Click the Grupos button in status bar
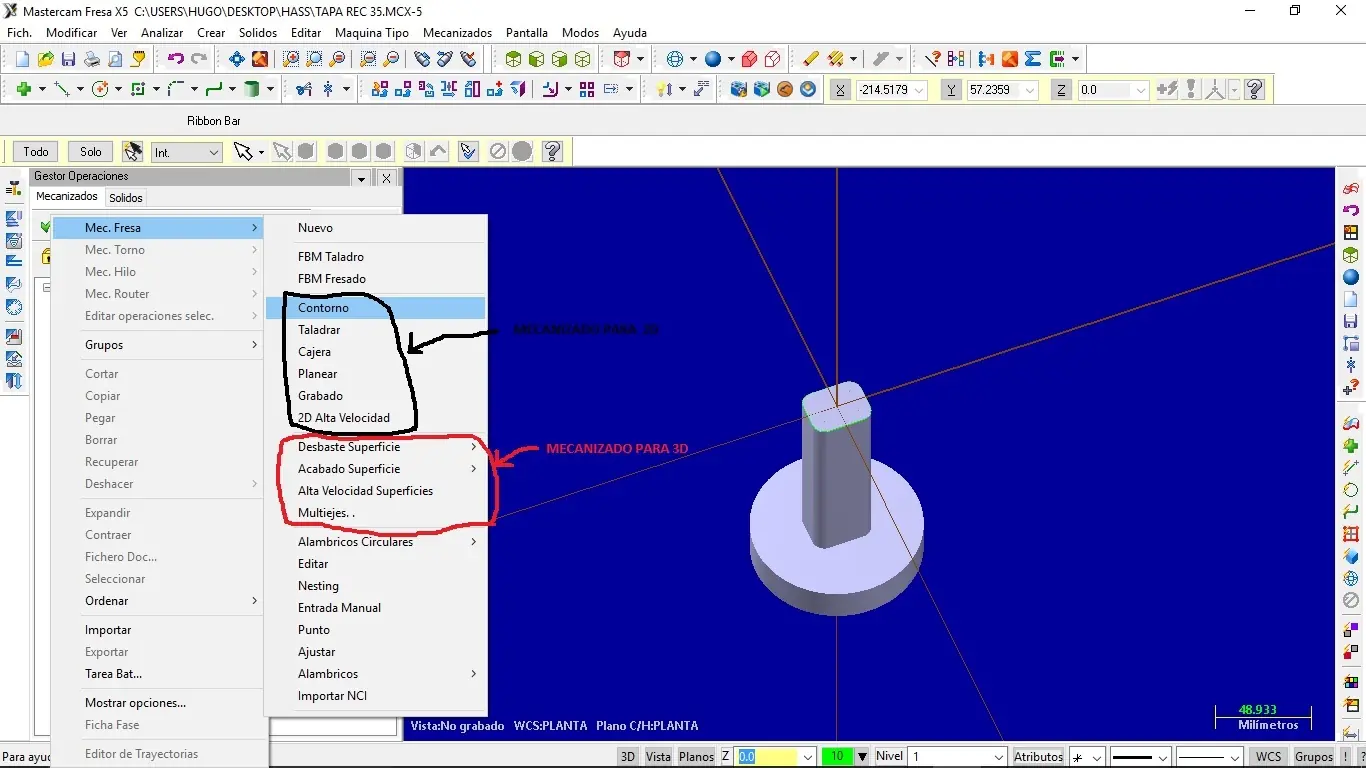 (1314, 757)
